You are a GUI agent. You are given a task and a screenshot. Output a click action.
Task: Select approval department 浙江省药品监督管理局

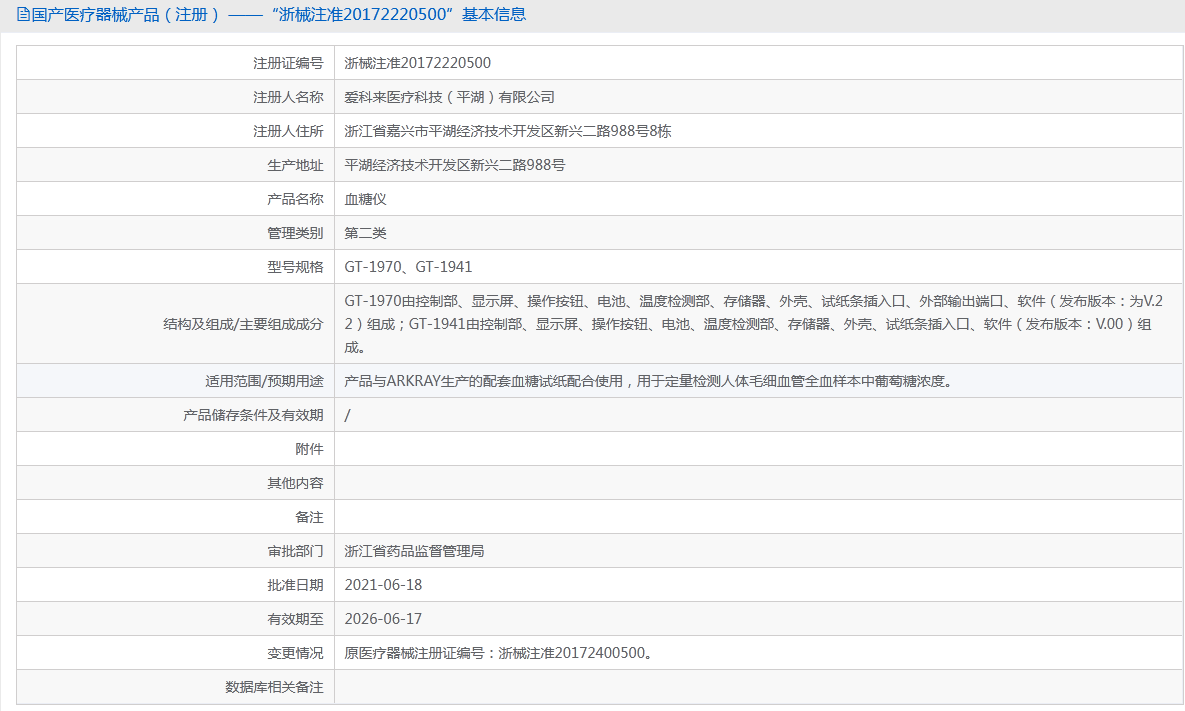414,551
